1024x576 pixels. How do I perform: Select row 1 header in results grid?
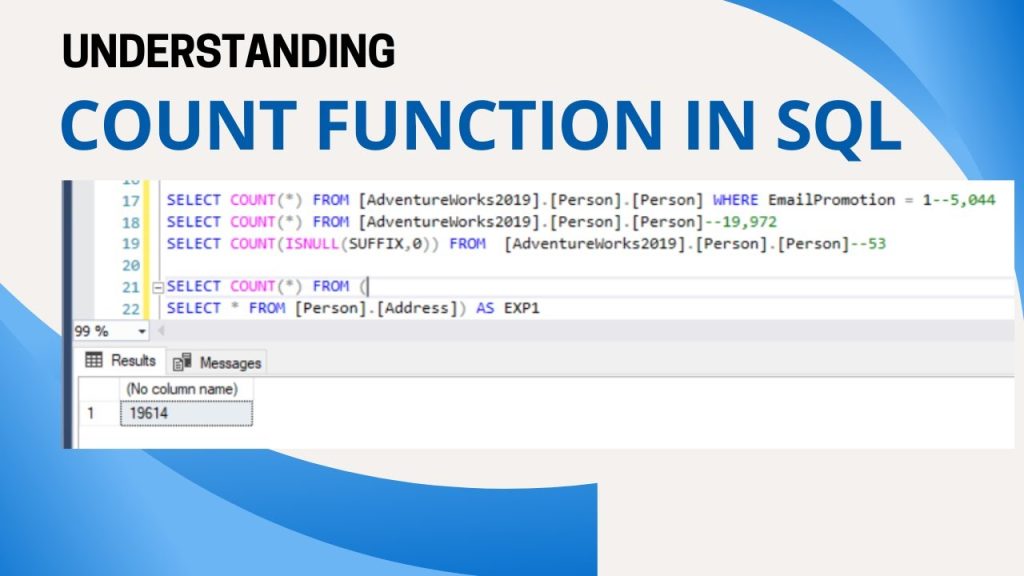98,412
